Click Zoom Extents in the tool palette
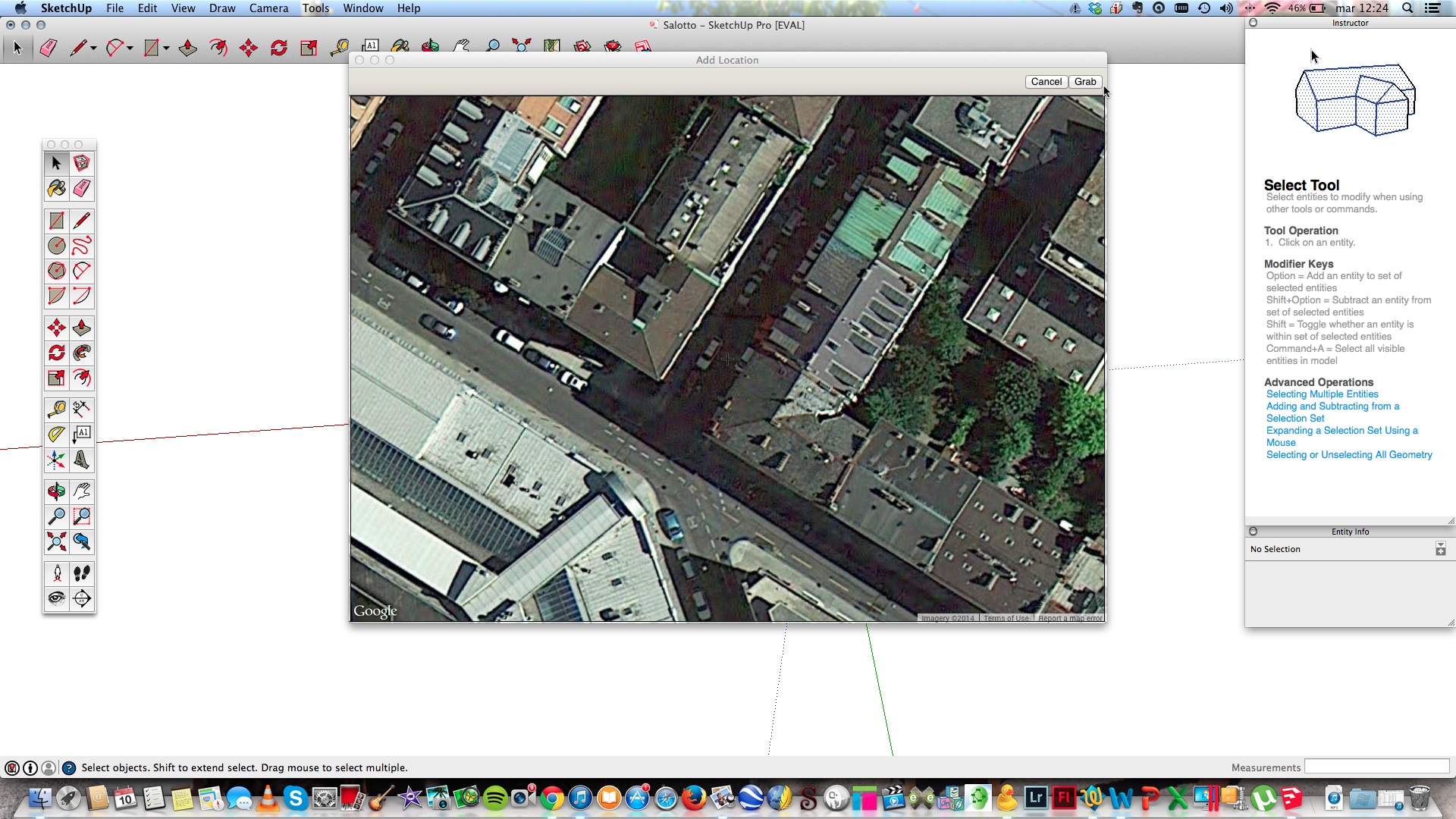 tap(56, 541)
